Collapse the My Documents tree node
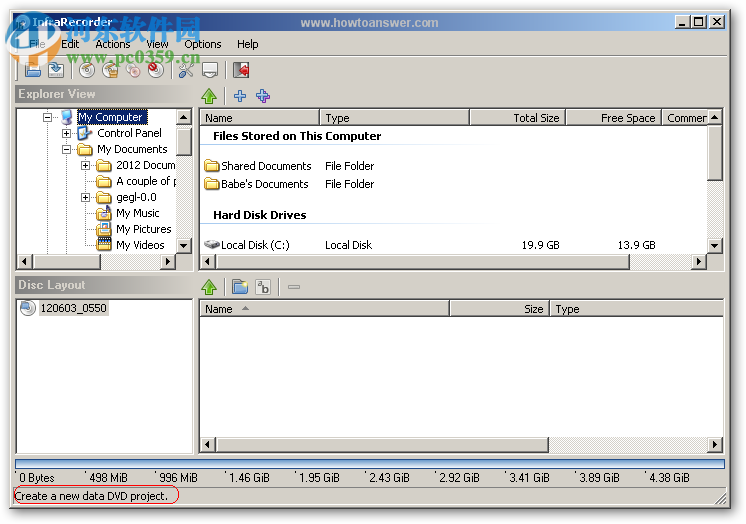The image size is (746, 524). 67,149
